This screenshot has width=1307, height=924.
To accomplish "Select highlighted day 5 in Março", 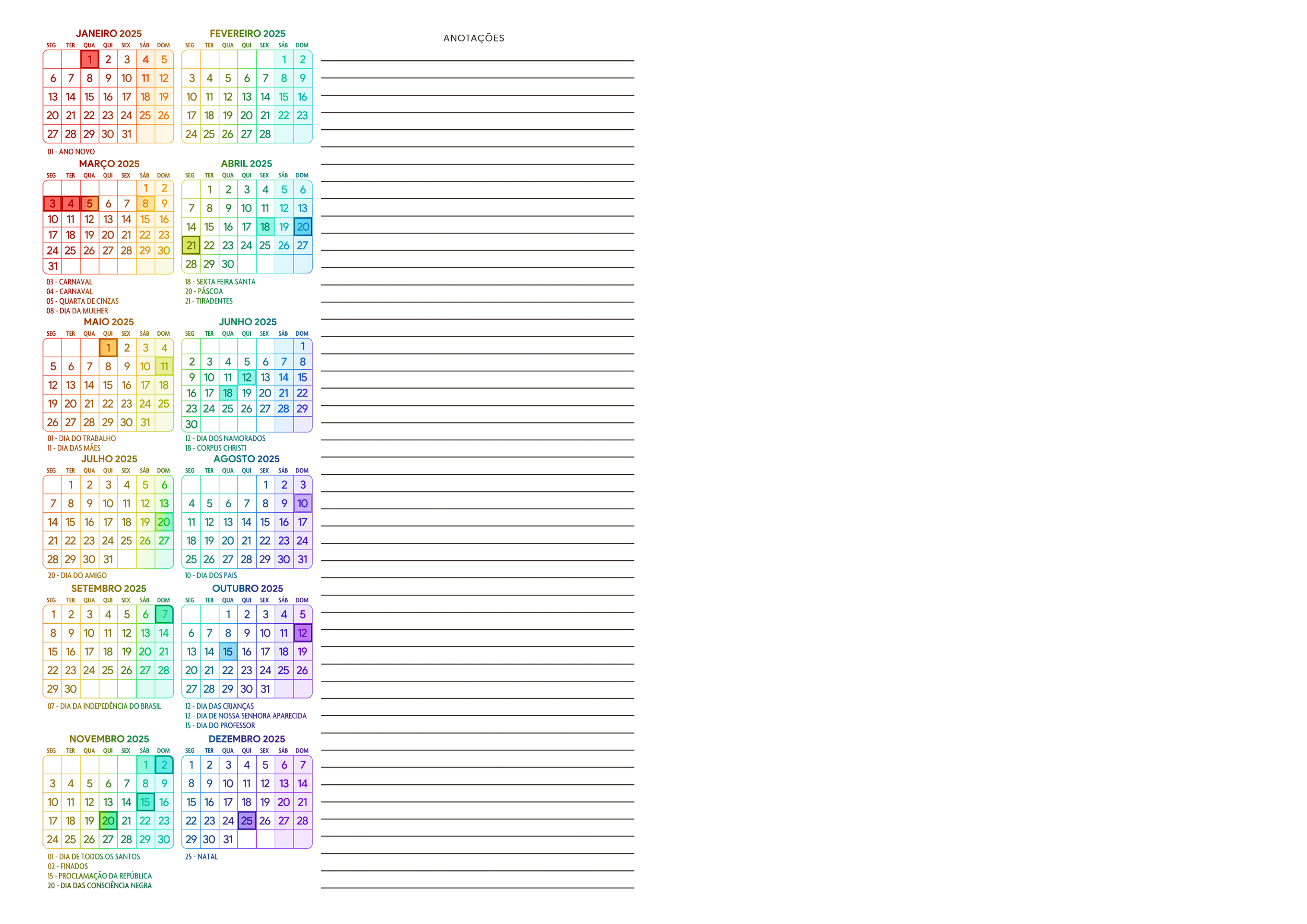I will pyautogui.click(x=89, y=204).
